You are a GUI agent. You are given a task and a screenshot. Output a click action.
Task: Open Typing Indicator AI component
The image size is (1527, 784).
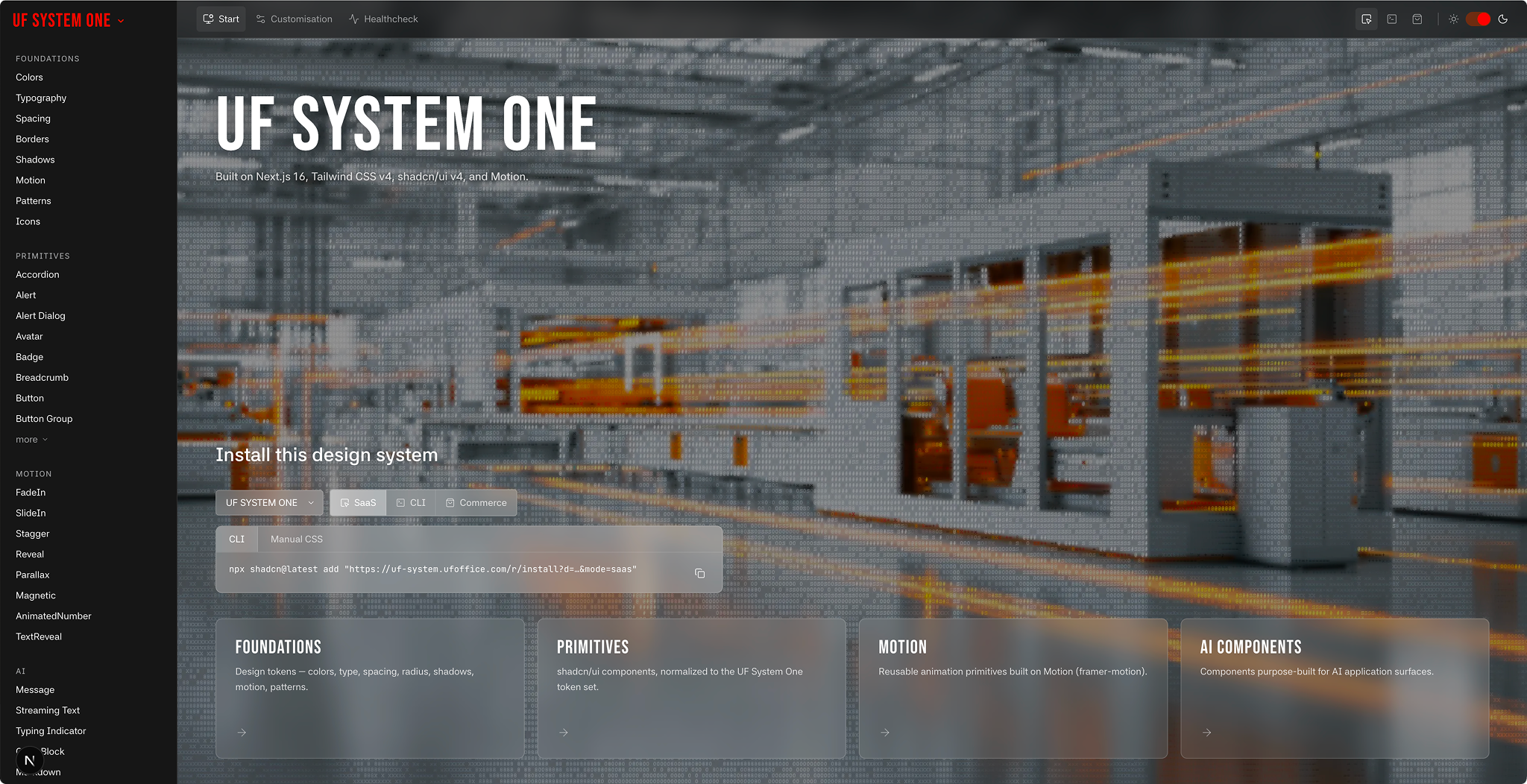pyautogui.click(x=51, y=732)
